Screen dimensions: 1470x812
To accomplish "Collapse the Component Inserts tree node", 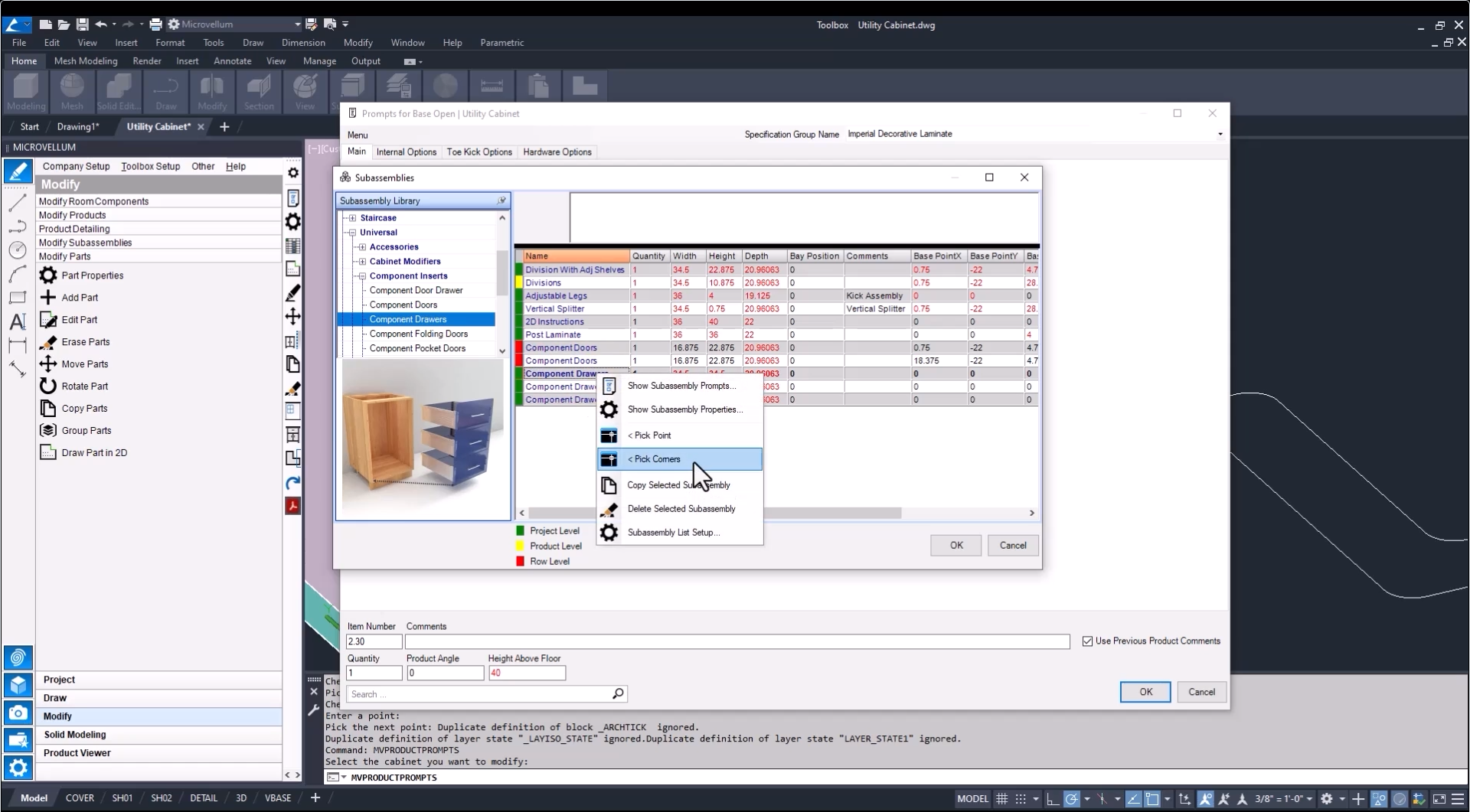I will (x=362, y=276).
